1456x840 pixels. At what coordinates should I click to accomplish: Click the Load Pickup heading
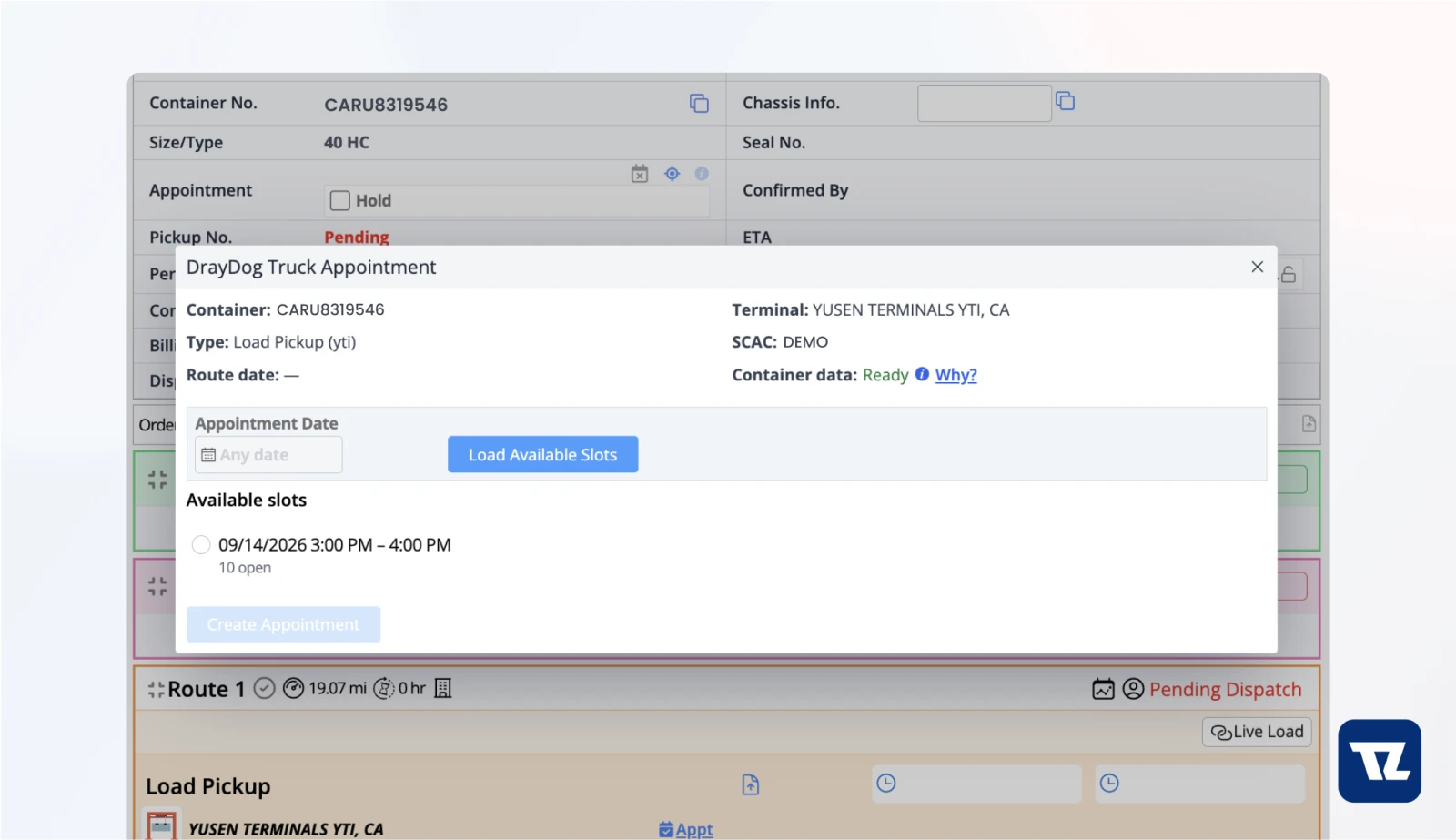click(208, 786)
